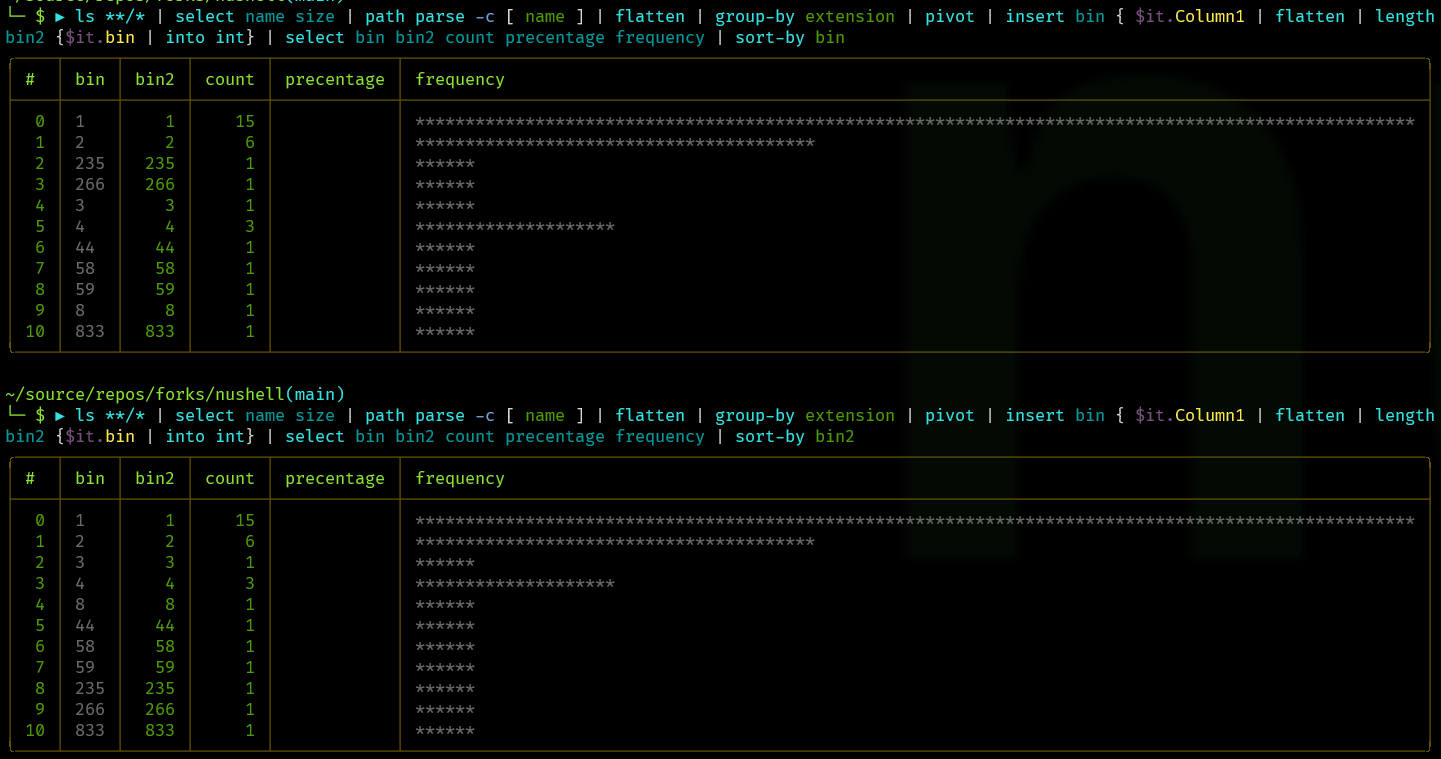Select the 'ls **/*' command at top
The height and width of the screenshot is (759, 1441).
(x=112, y=16)
